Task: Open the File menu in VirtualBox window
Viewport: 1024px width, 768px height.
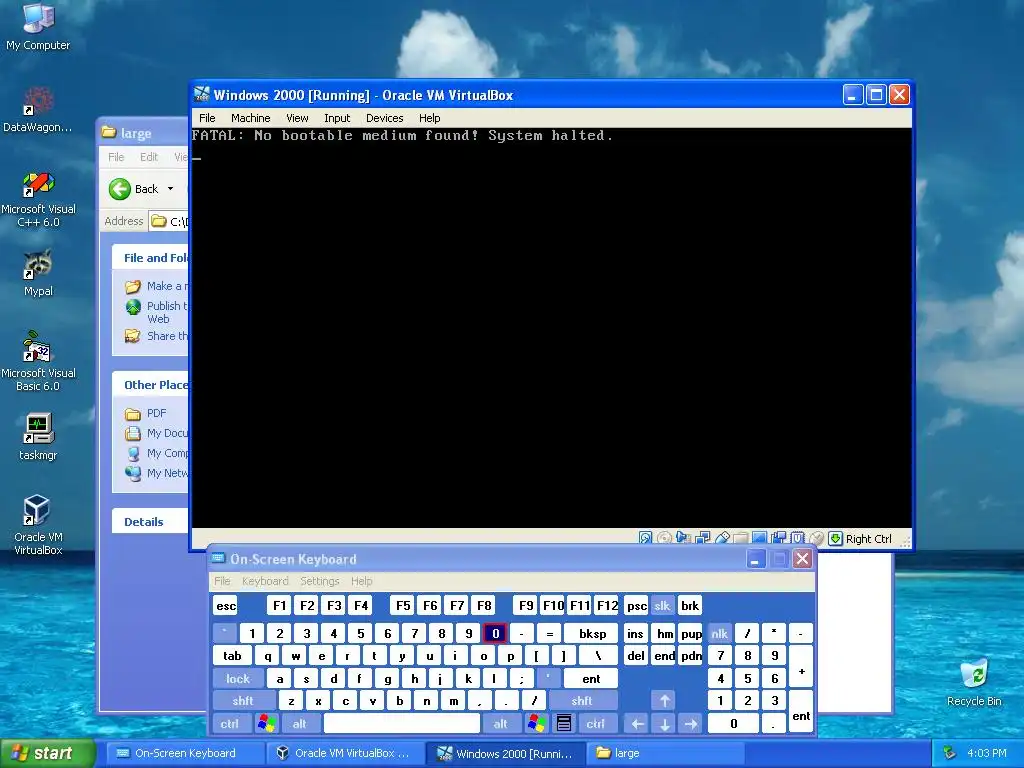Action: click(207, 118)
